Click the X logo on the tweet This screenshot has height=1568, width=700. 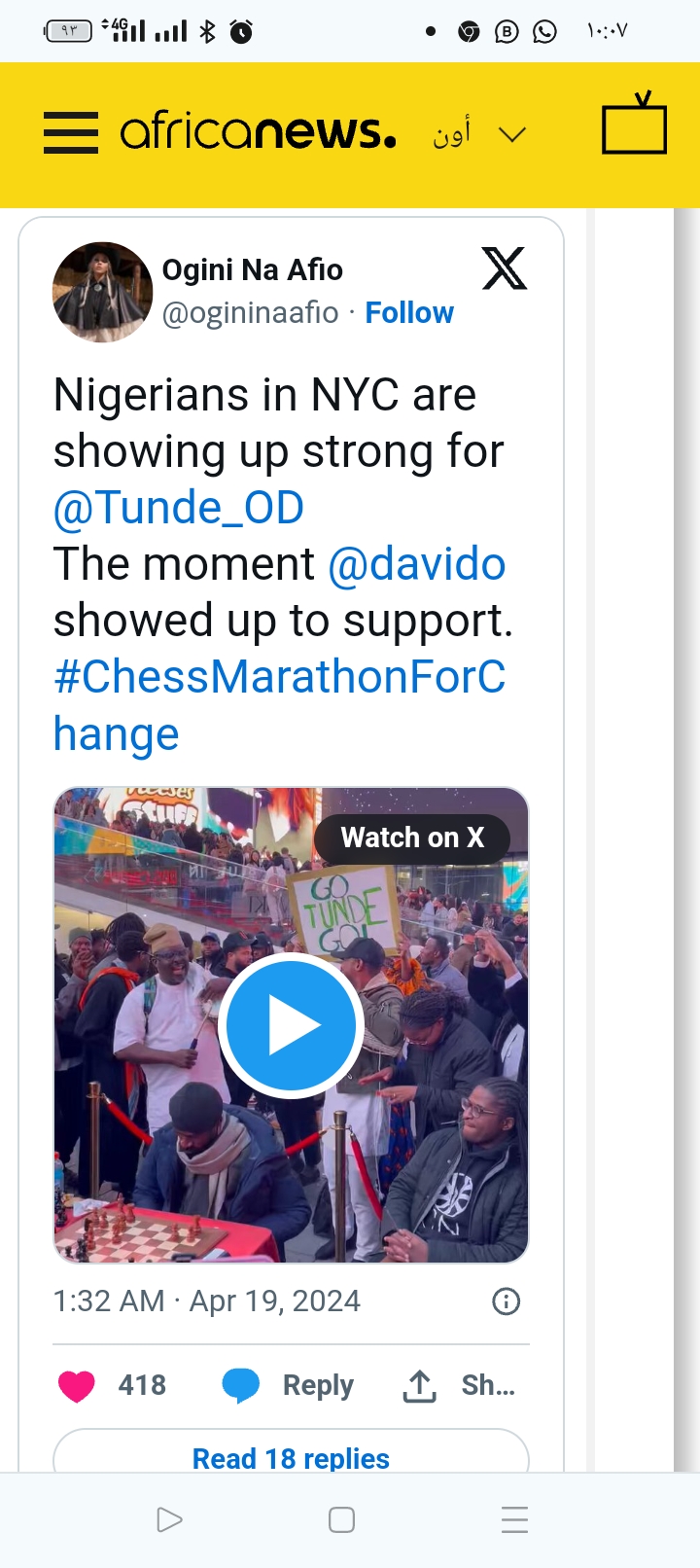pyautogui.click(x=505, y=268)
